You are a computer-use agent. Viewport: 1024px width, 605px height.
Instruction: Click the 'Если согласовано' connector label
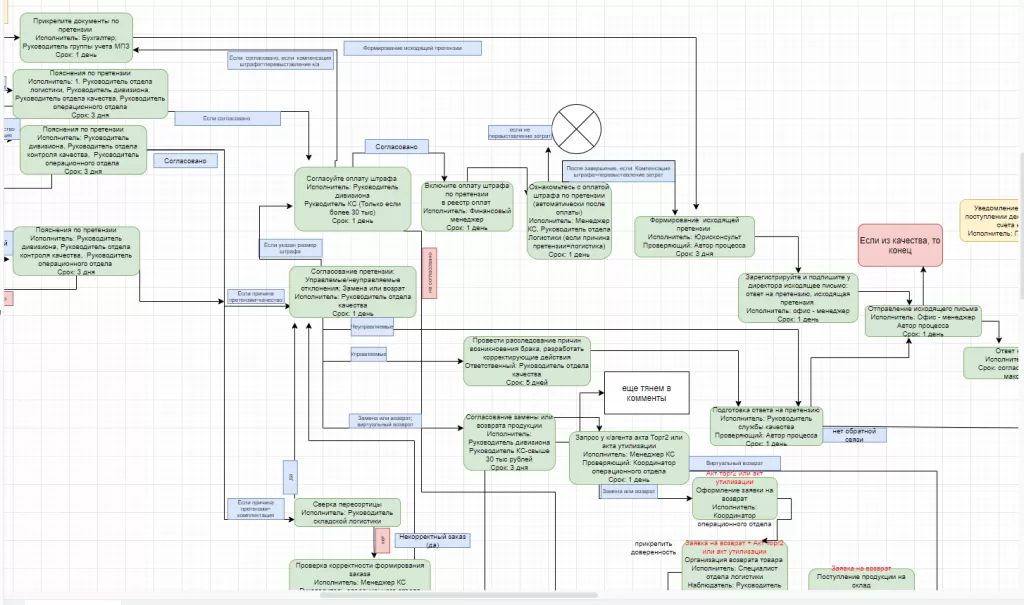point(226,118)
